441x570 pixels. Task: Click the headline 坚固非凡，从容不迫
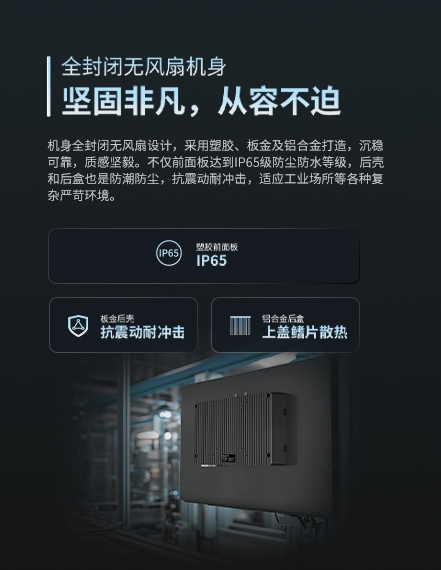pos(201,101)
